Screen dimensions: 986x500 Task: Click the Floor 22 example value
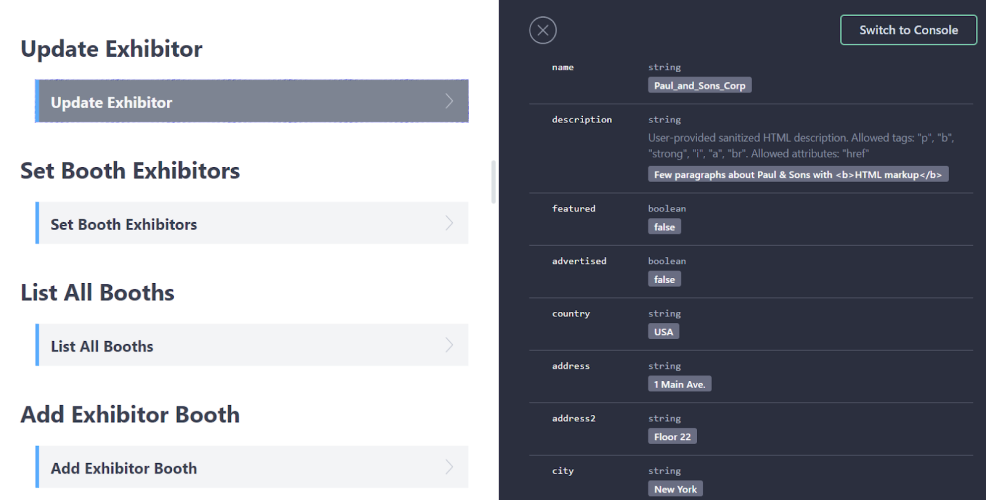pyautogui.click(x=672, y=436)
